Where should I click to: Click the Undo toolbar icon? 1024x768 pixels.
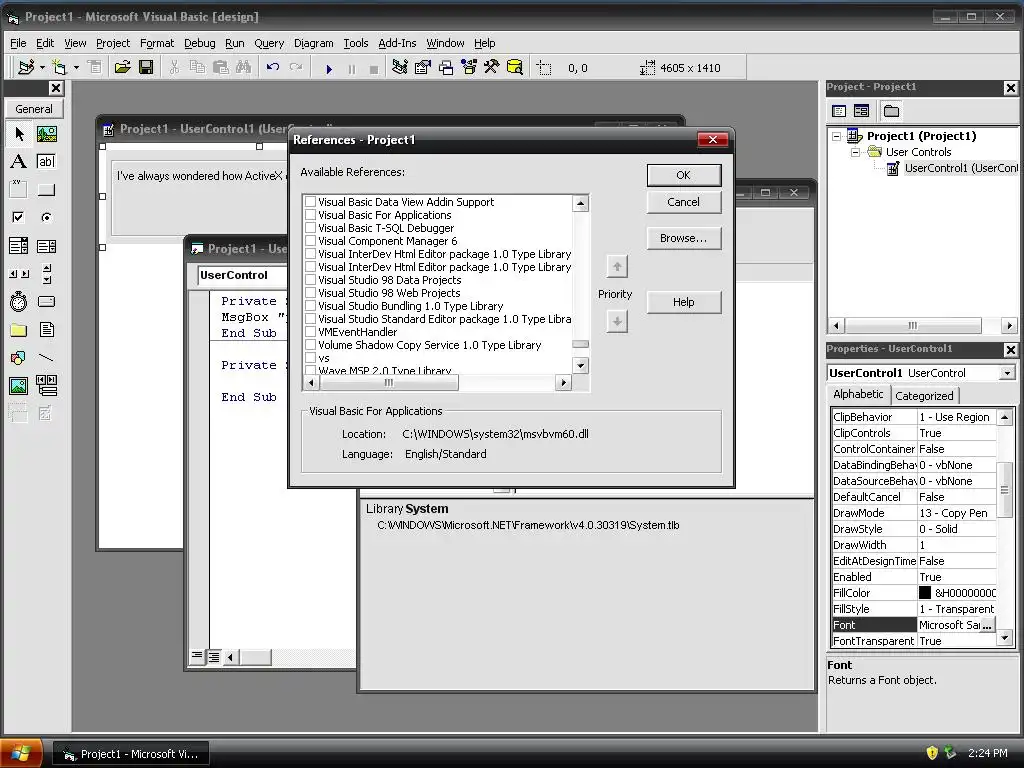(273, 67)
